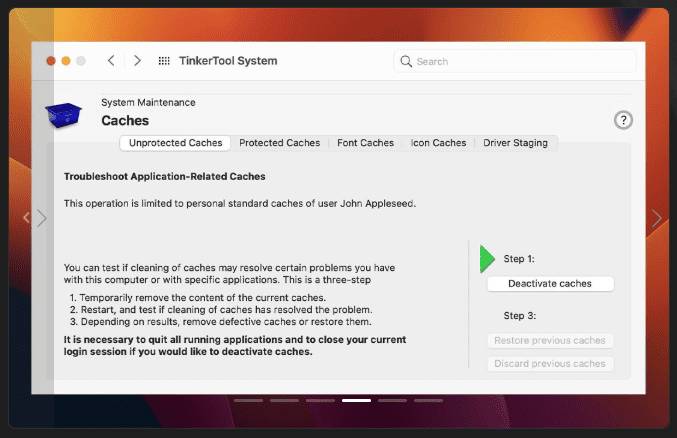The image size is (677, 438).
Task: Select the fourth highlighted page indicator
Action: click(356, 401)
